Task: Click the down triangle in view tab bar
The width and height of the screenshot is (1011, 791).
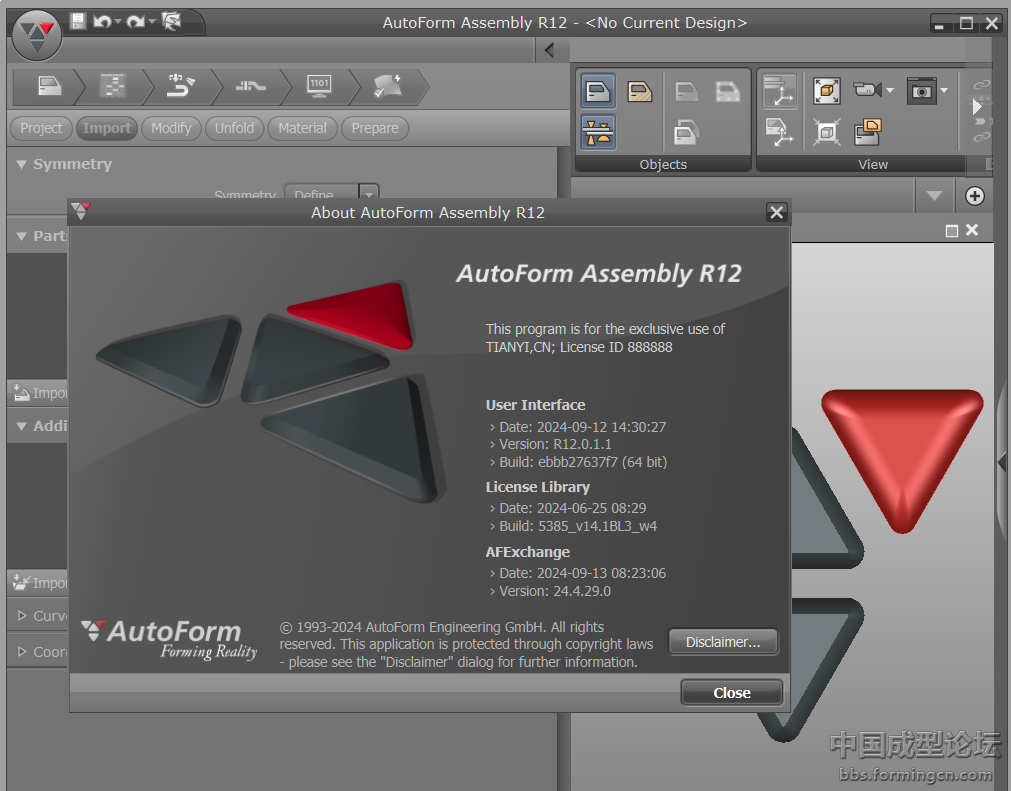Action: [934, 195]
